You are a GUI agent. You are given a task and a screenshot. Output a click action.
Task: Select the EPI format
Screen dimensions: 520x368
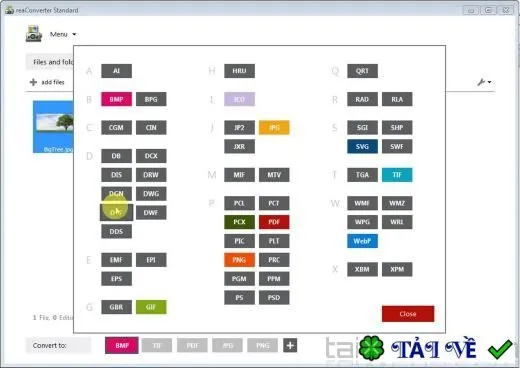pyautogui.click(x=151, y=260)
